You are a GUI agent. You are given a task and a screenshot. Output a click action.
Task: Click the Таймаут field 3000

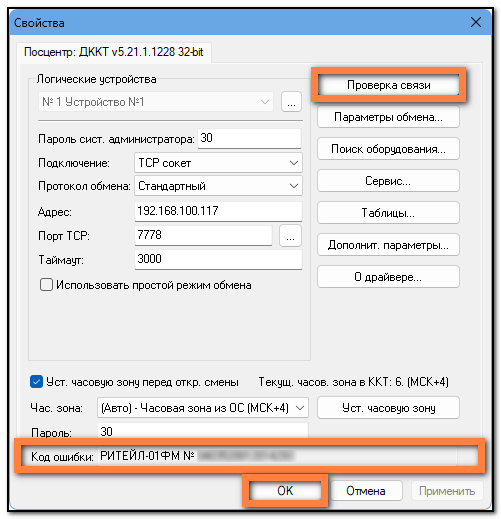[218, 259]
